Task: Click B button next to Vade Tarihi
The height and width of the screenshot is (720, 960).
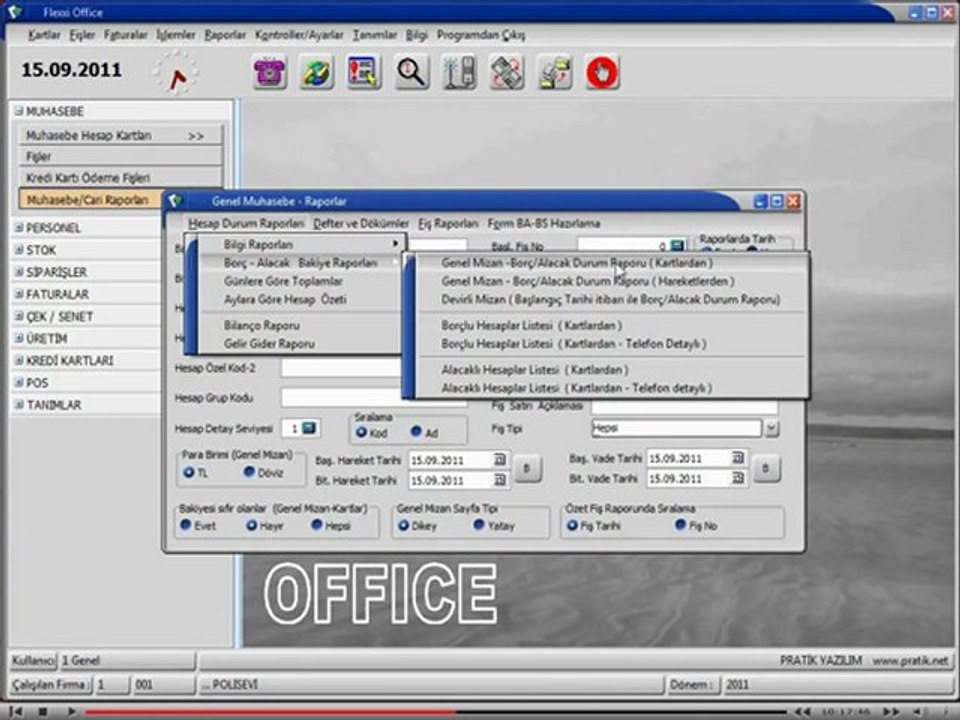Action: pos(766,468)
